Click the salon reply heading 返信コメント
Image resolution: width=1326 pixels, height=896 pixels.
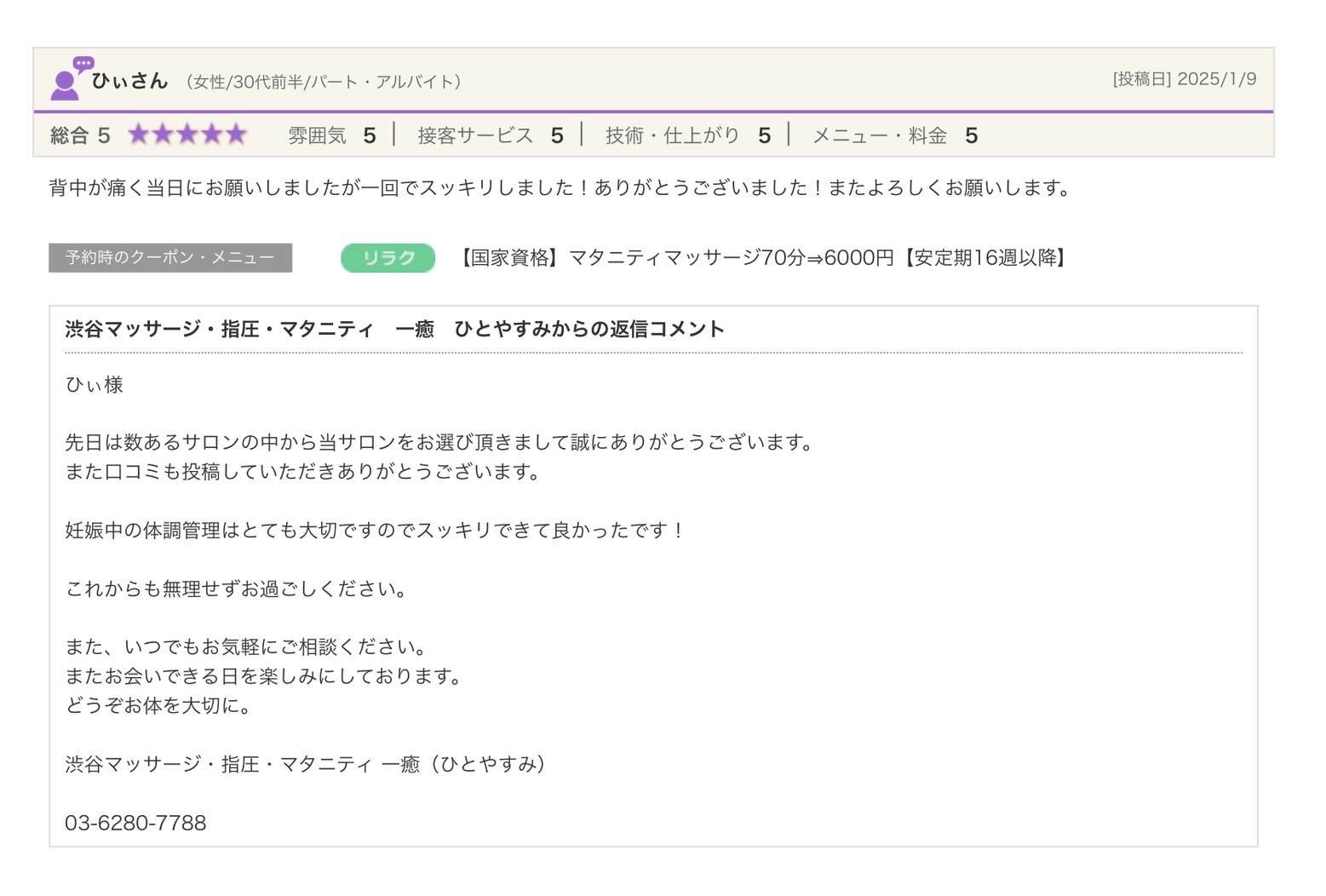394,329
